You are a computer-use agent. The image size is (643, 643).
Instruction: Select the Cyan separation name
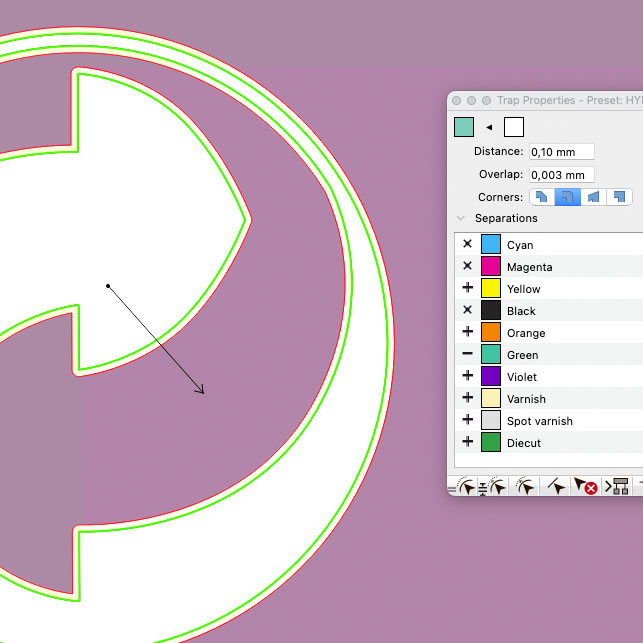coord(520,245)
